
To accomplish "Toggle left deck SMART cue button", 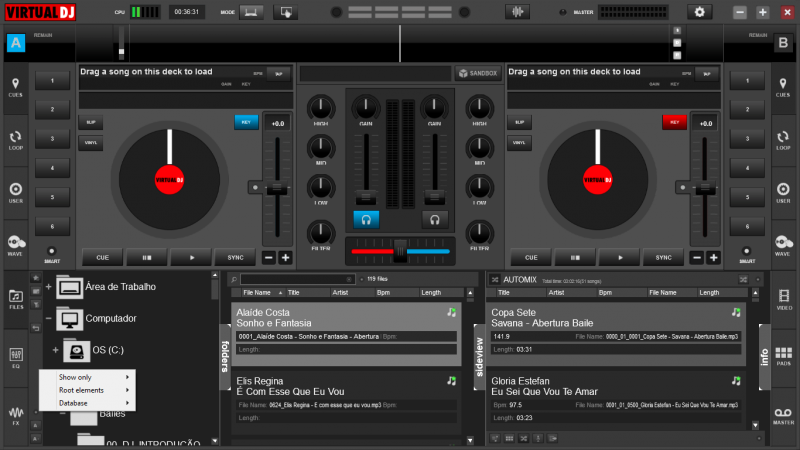I will point(52,251).
